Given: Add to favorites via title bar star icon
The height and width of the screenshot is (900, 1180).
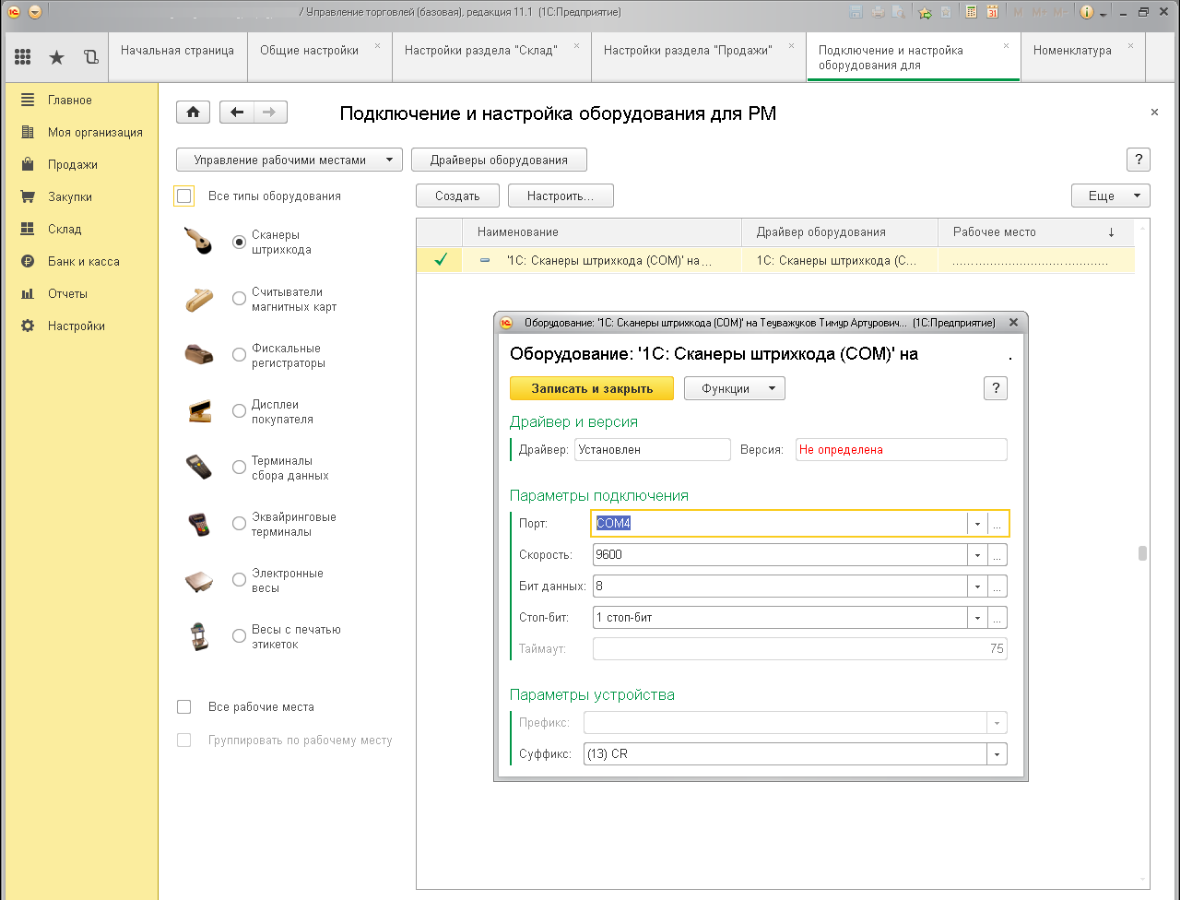Looking at the screenshot, I should pyautogui.click(x=925, y=12).
